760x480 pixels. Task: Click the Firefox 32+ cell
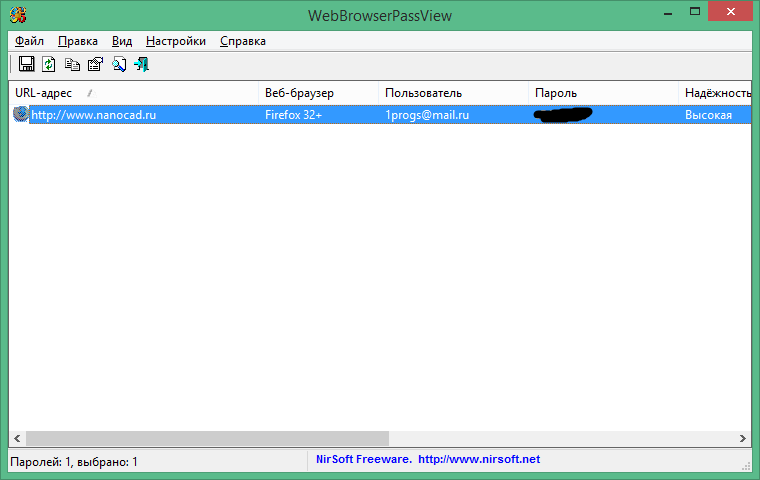293,115
